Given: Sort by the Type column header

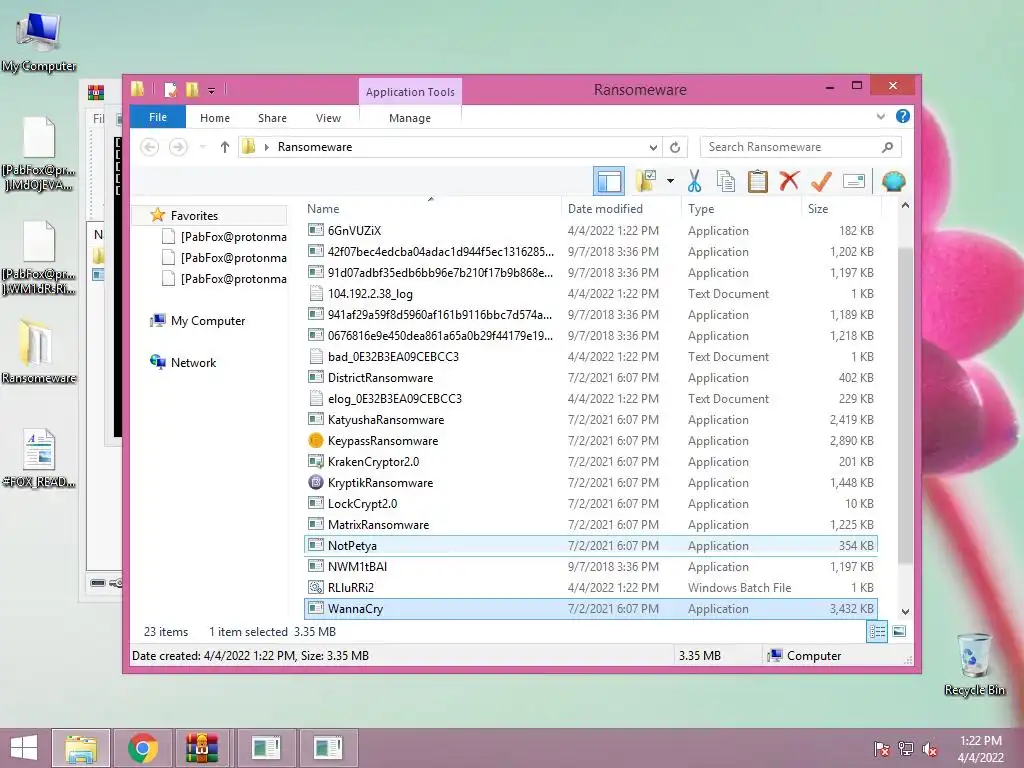Looking at the screenshot, I should tap(701, 209).
